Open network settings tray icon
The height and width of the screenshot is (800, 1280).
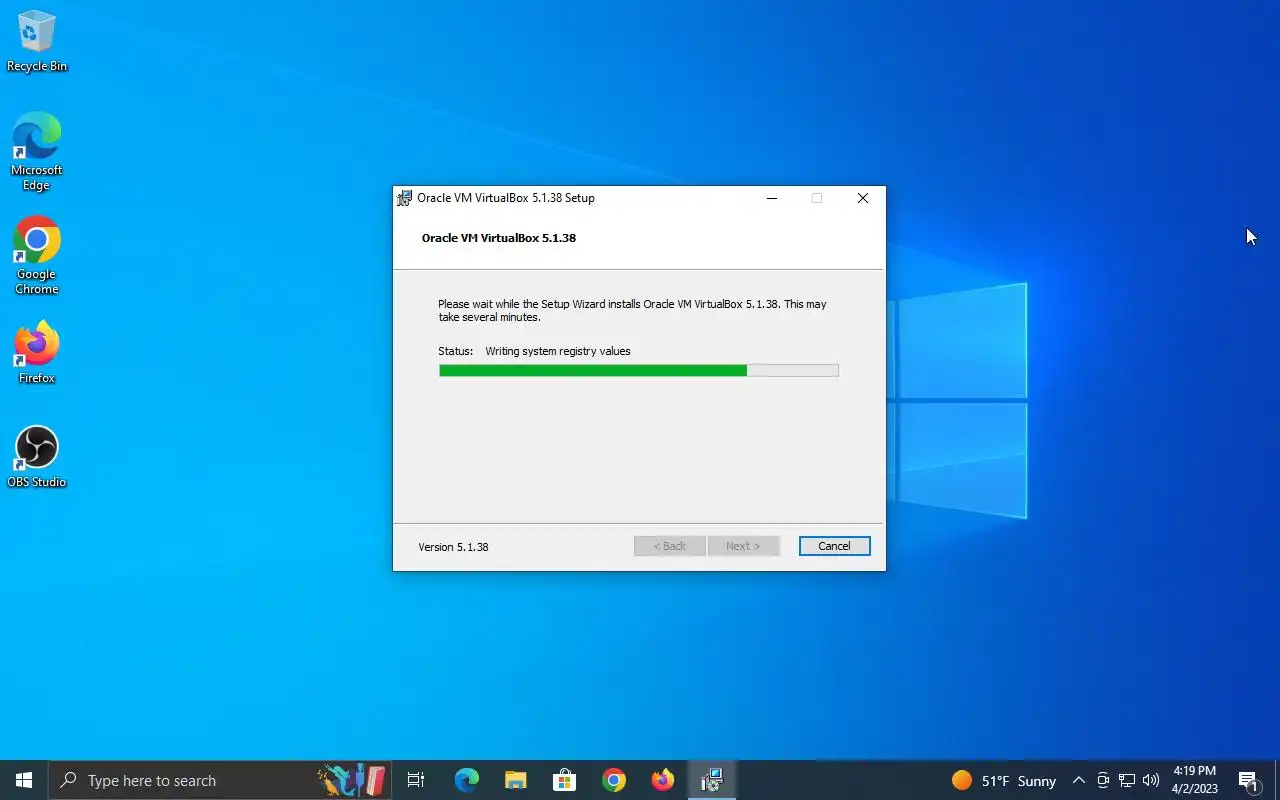pyautogui.click(x=1127, y=780)
